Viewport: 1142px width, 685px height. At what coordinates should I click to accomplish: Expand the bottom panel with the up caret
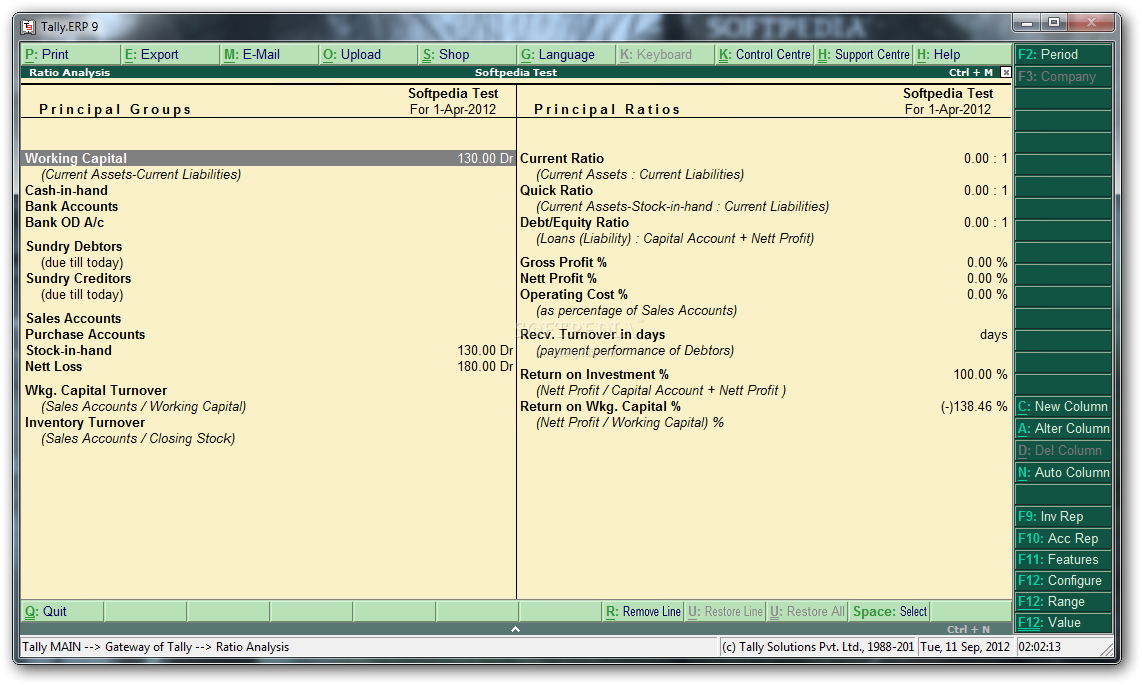coord(516,629)
